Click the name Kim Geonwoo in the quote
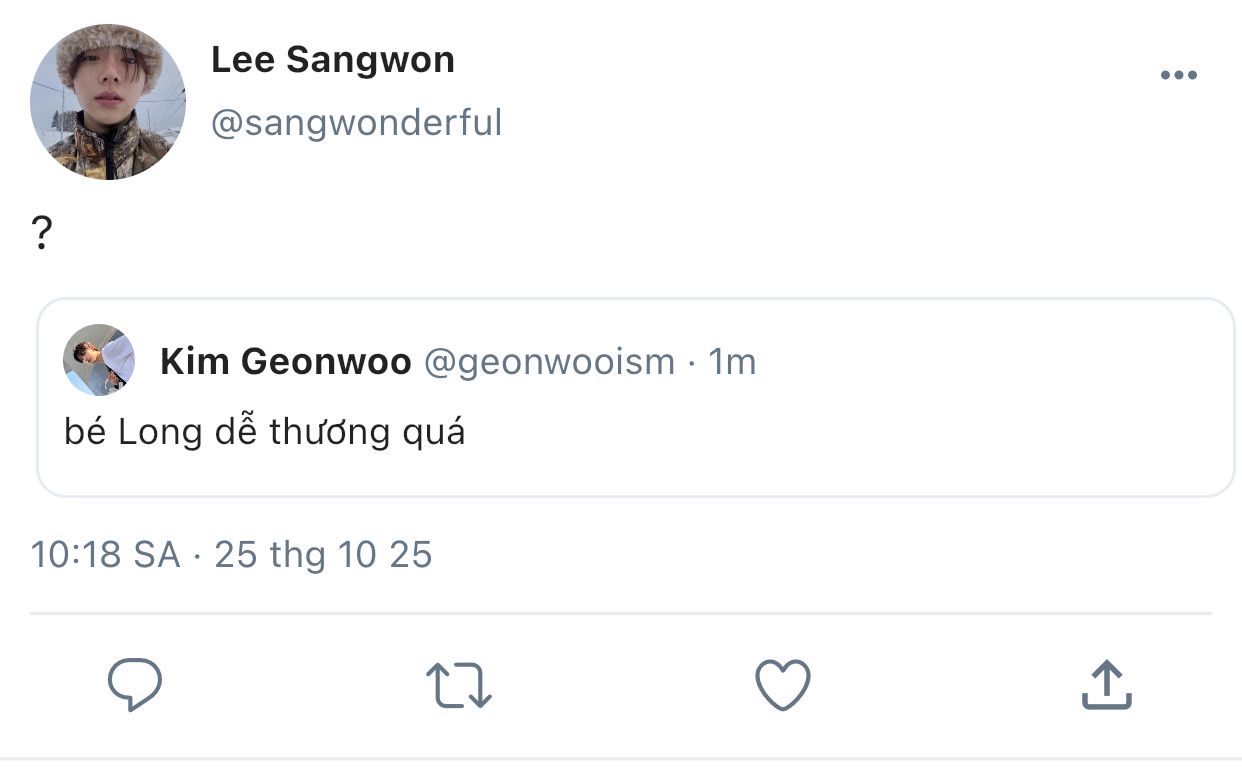This screenshot has width=1242, height=777. (285, 362)
